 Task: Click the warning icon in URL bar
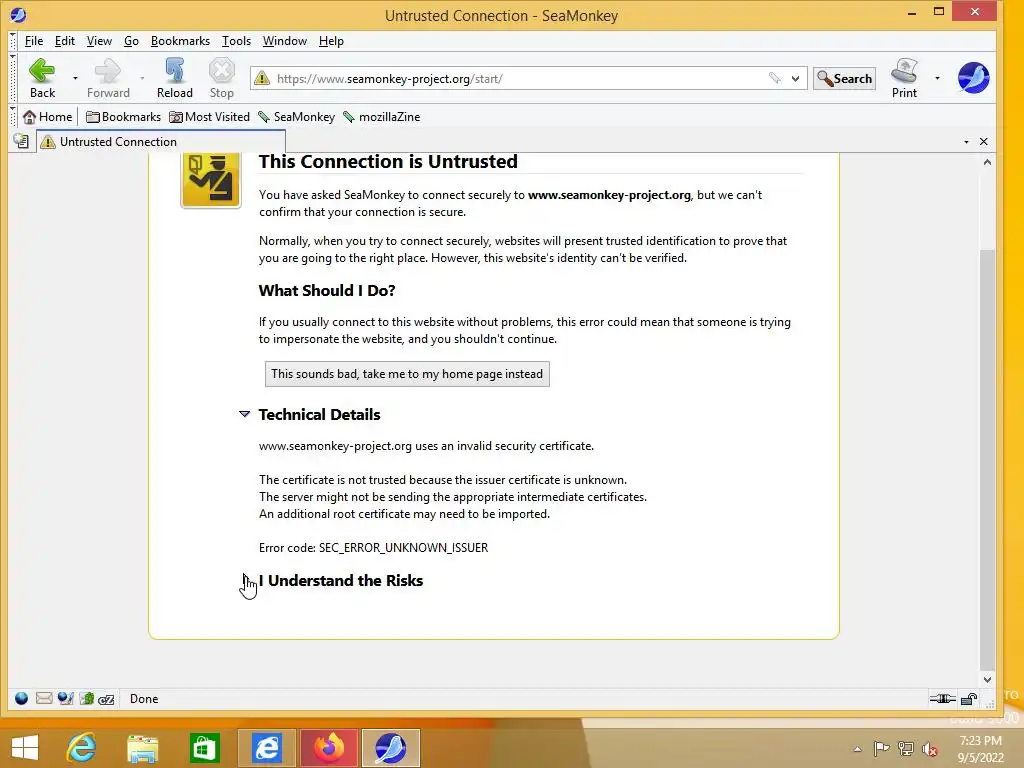(x=262, y=78)
